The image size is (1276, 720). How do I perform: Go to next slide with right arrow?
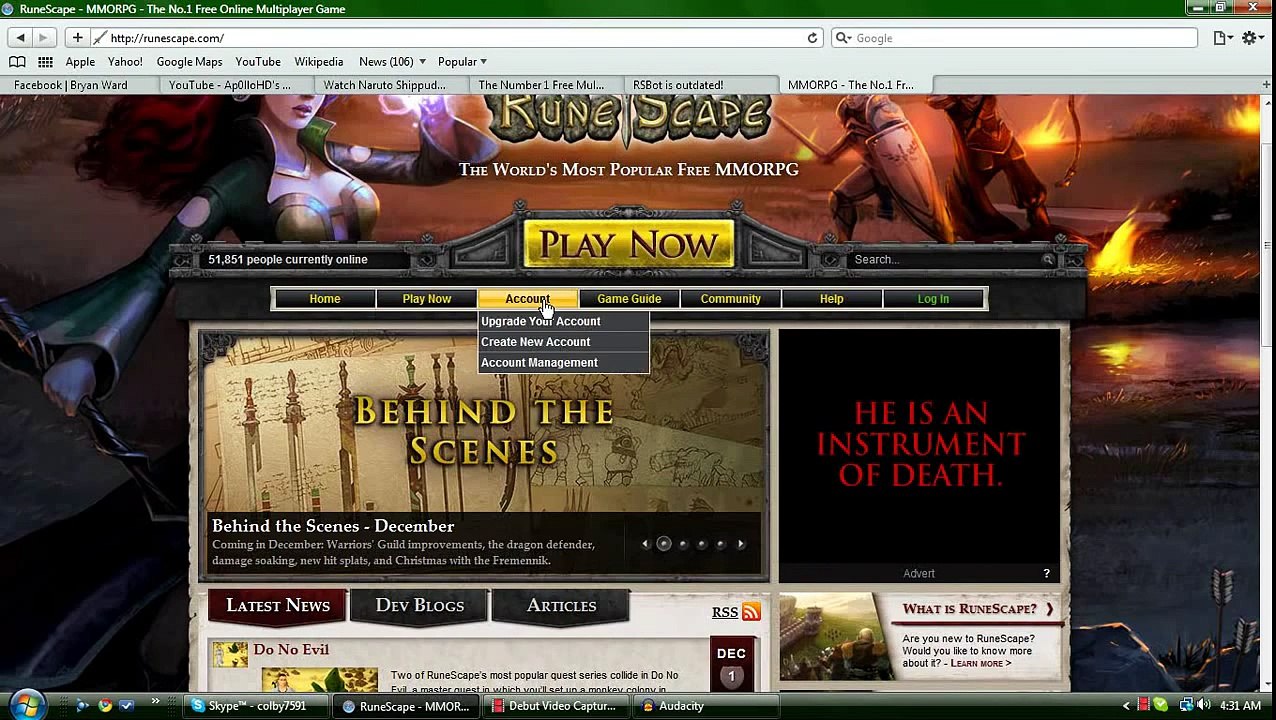click(741, 544)
